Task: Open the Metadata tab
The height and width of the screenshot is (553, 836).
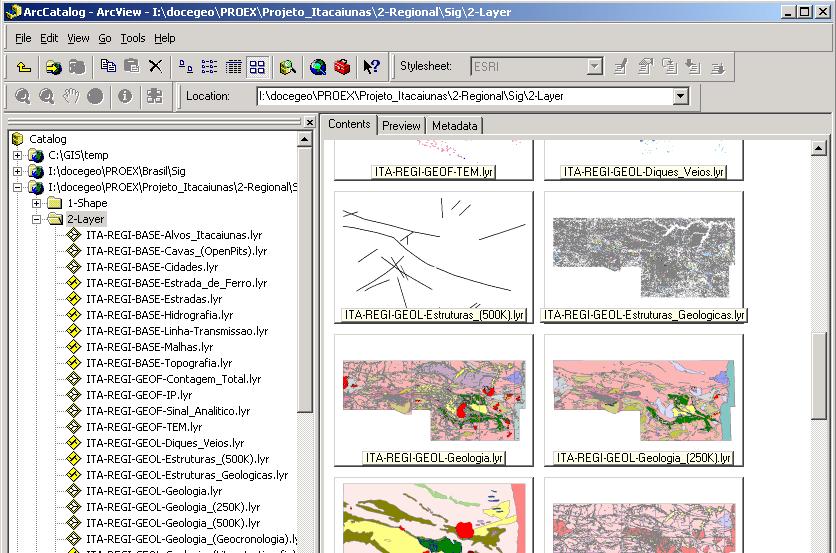Action: point(455,126)
